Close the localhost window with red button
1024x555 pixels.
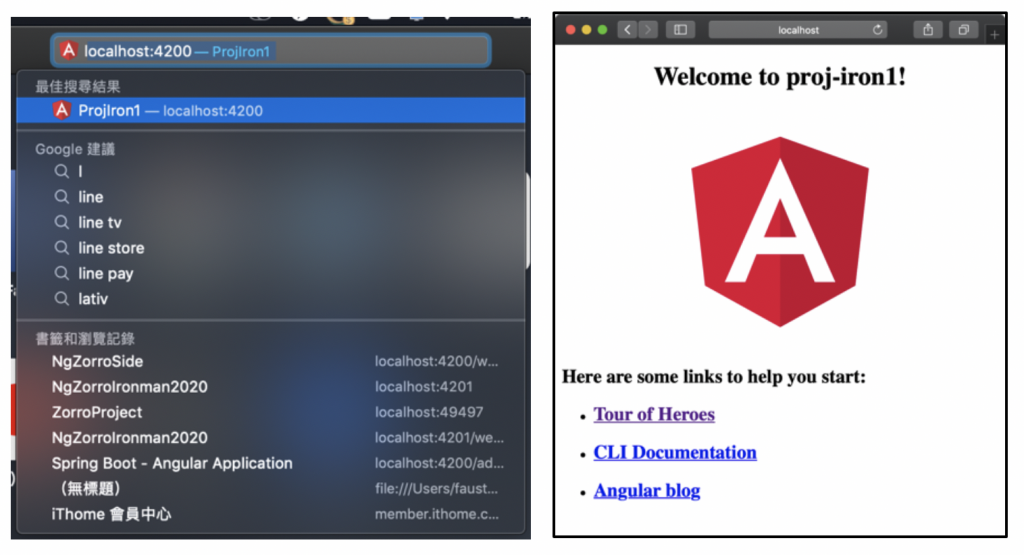(570, 29)
